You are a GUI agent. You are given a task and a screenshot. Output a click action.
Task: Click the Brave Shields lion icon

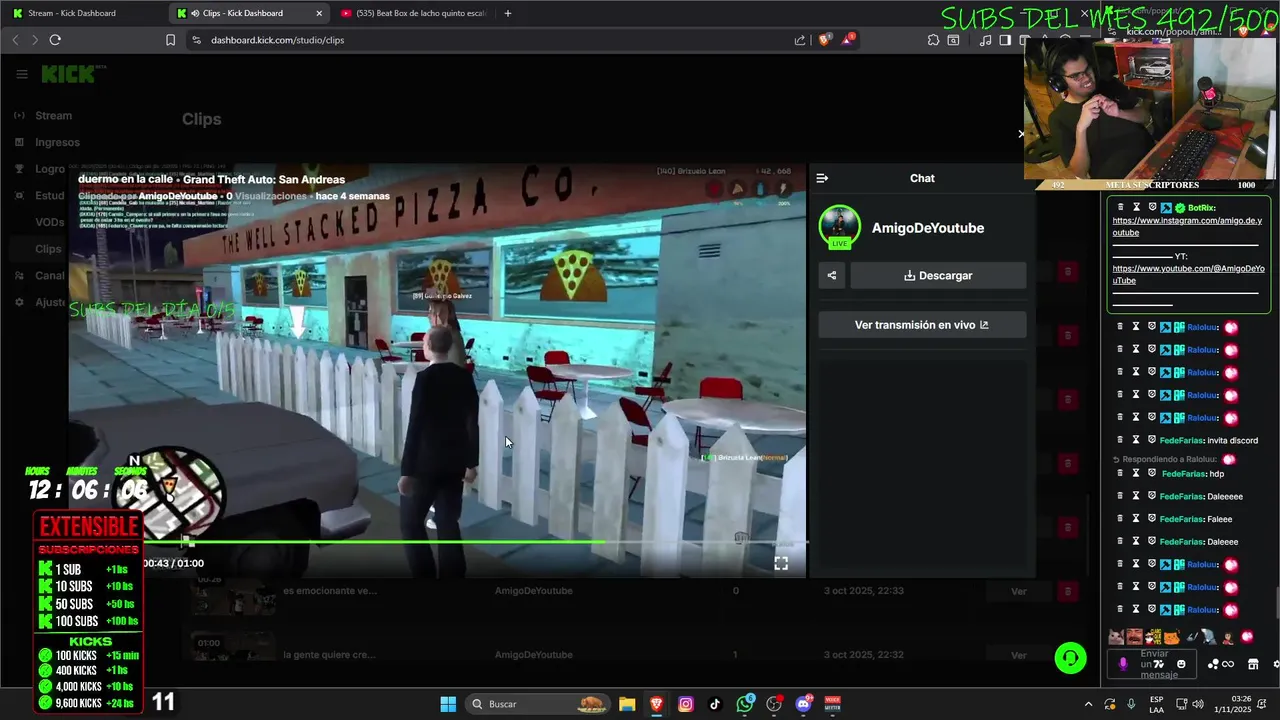[824, 40]
